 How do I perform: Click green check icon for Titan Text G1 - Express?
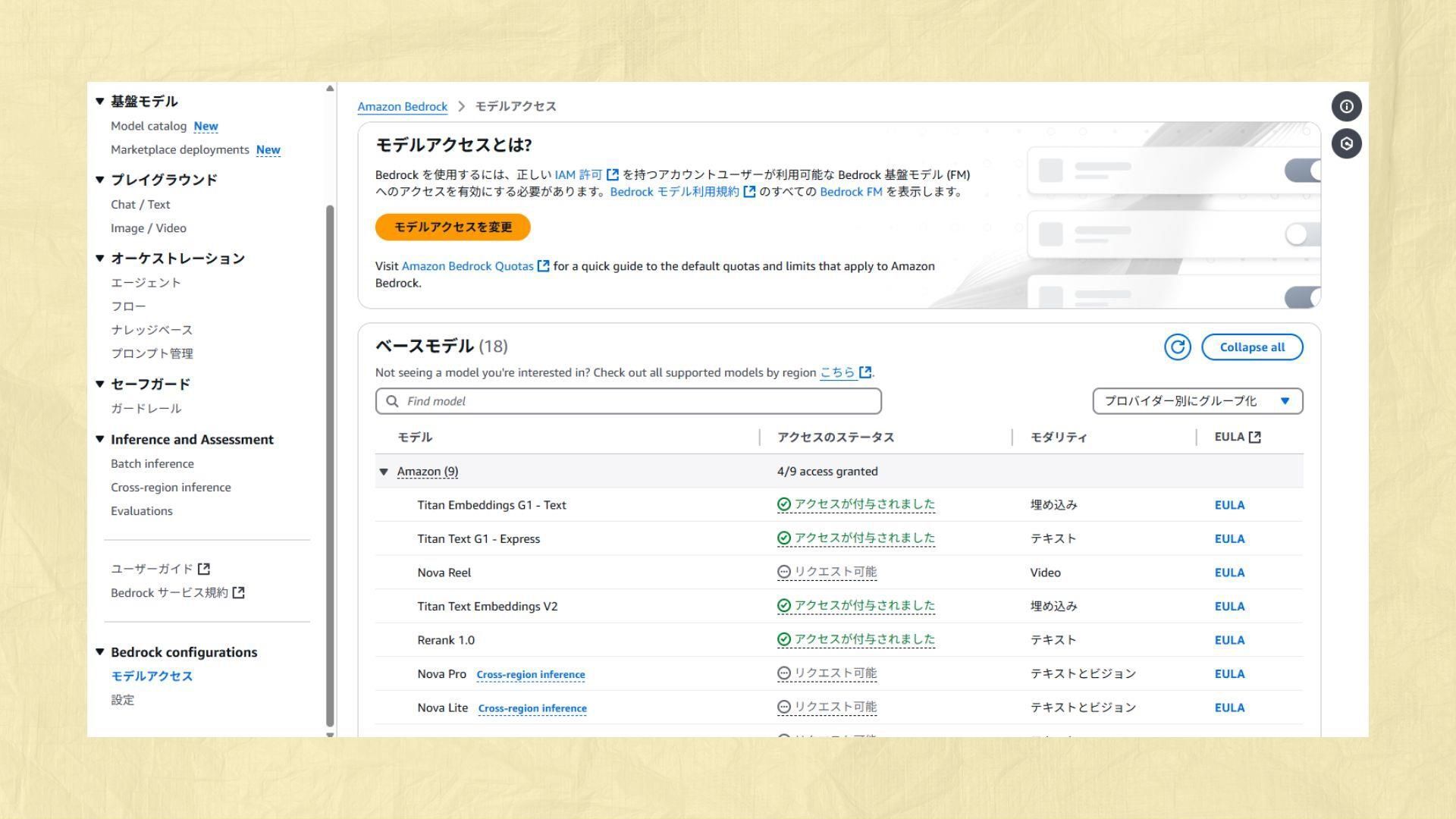tap(784, 538)
